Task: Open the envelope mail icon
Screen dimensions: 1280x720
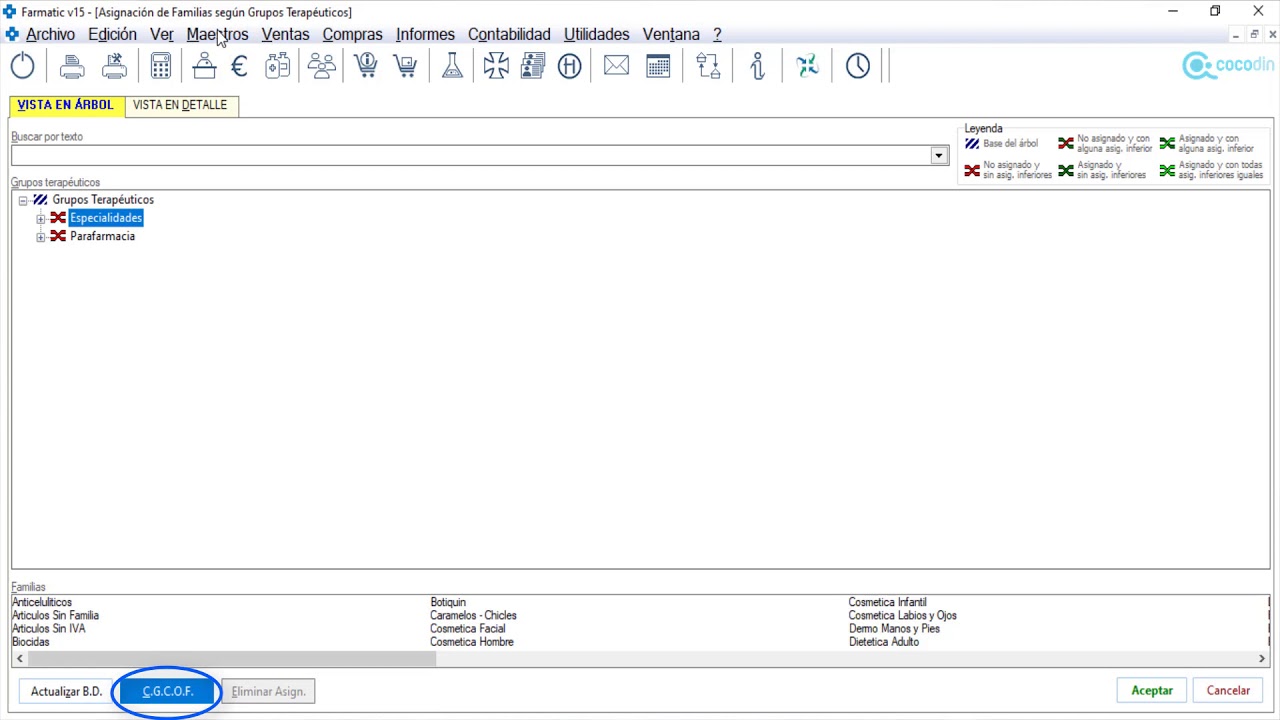Action: click(616, 66)
